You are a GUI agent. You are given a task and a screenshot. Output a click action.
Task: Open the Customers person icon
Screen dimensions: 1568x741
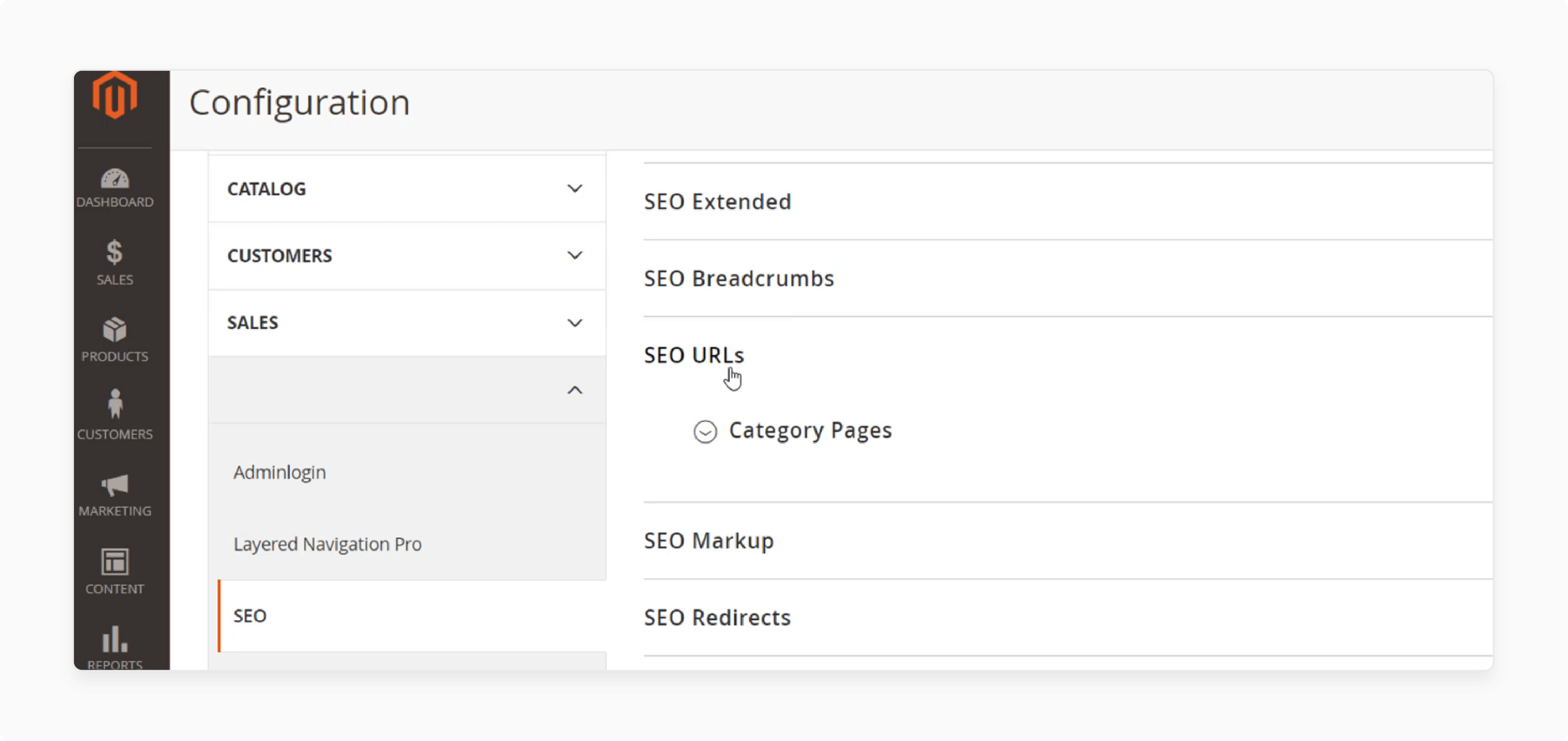point(115,405)
